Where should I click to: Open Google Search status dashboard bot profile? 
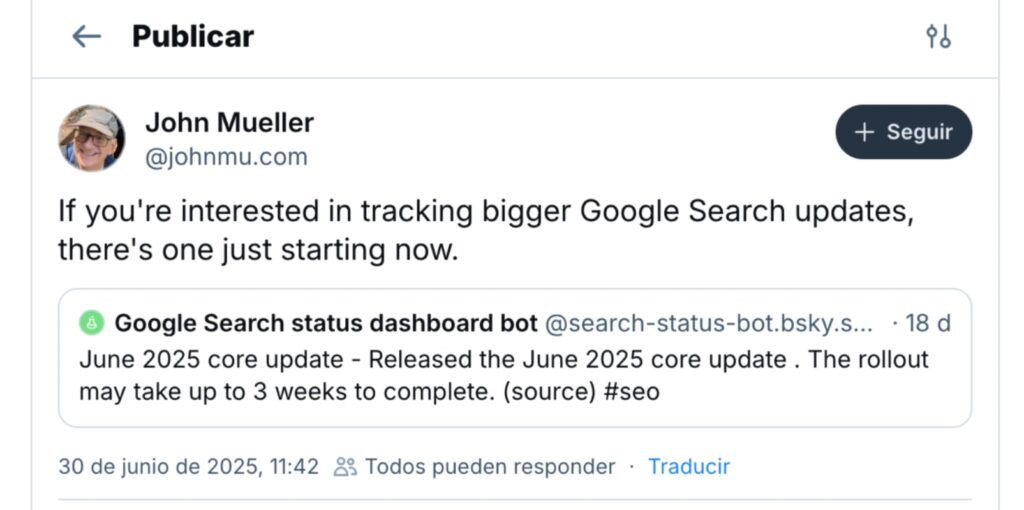point(326,323)
